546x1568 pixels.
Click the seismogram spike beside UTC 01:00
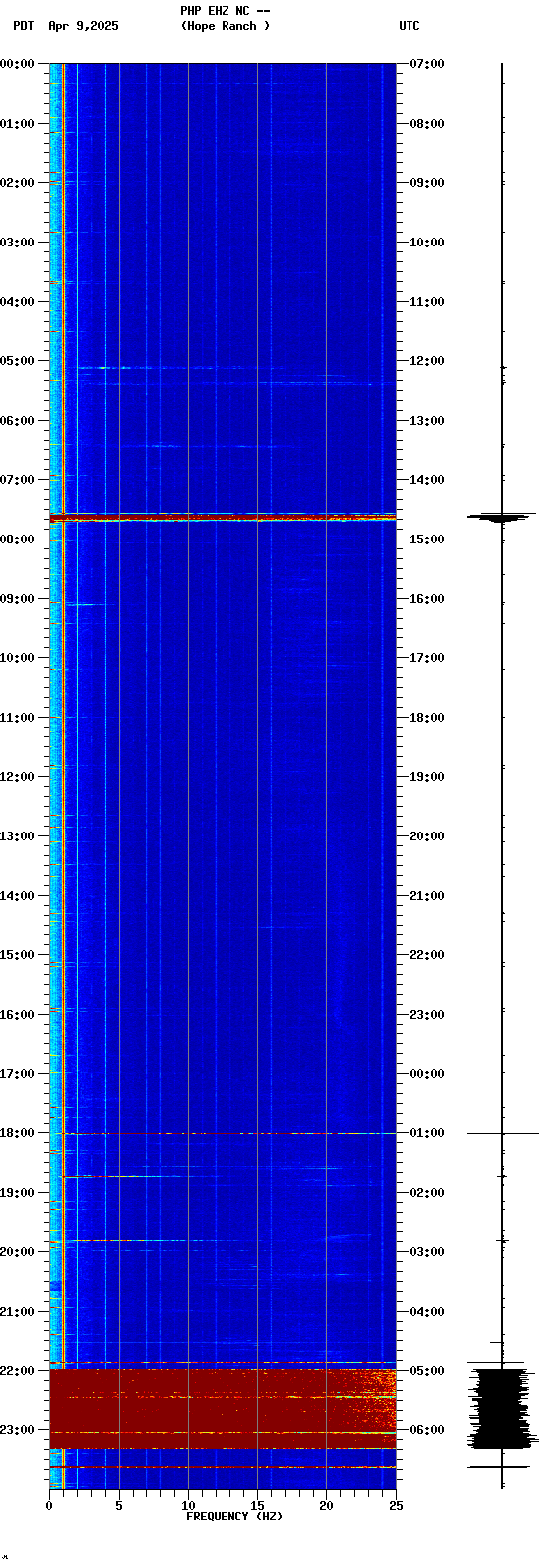[502, 1133]
